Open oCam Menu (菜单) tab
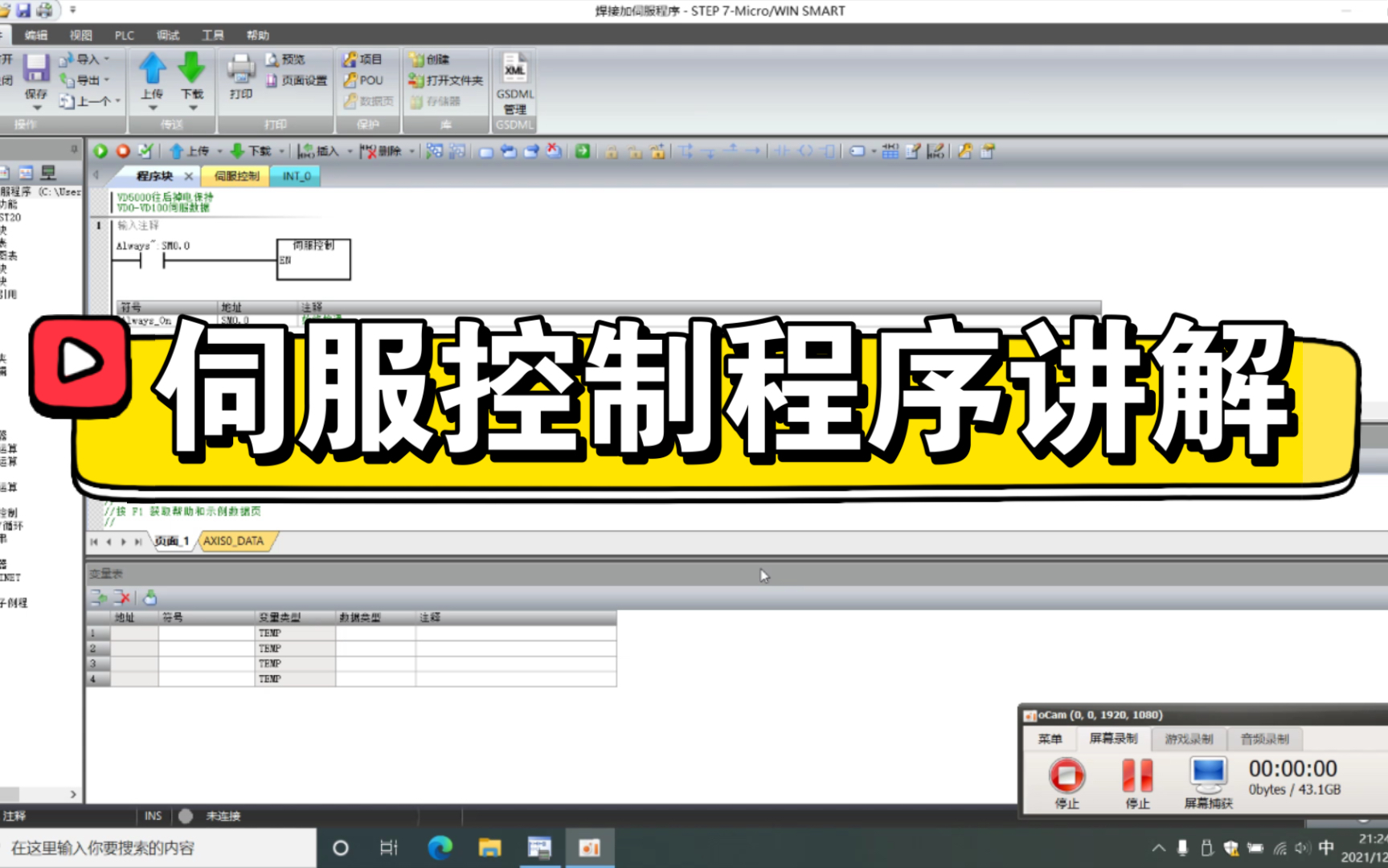This screenshot has height=868, width=1388. coord(1050,739)
